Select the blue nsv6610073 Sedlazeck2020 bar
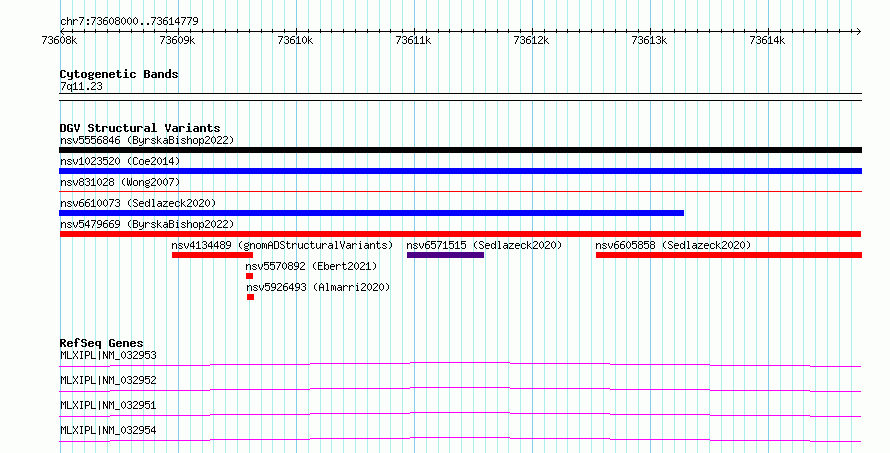This screenshot has width=890, height=453. click(x=371, y=213)
